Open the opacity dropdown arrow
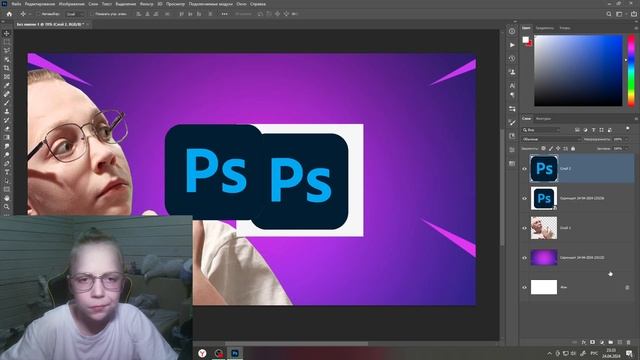 (x=627, y=139)
